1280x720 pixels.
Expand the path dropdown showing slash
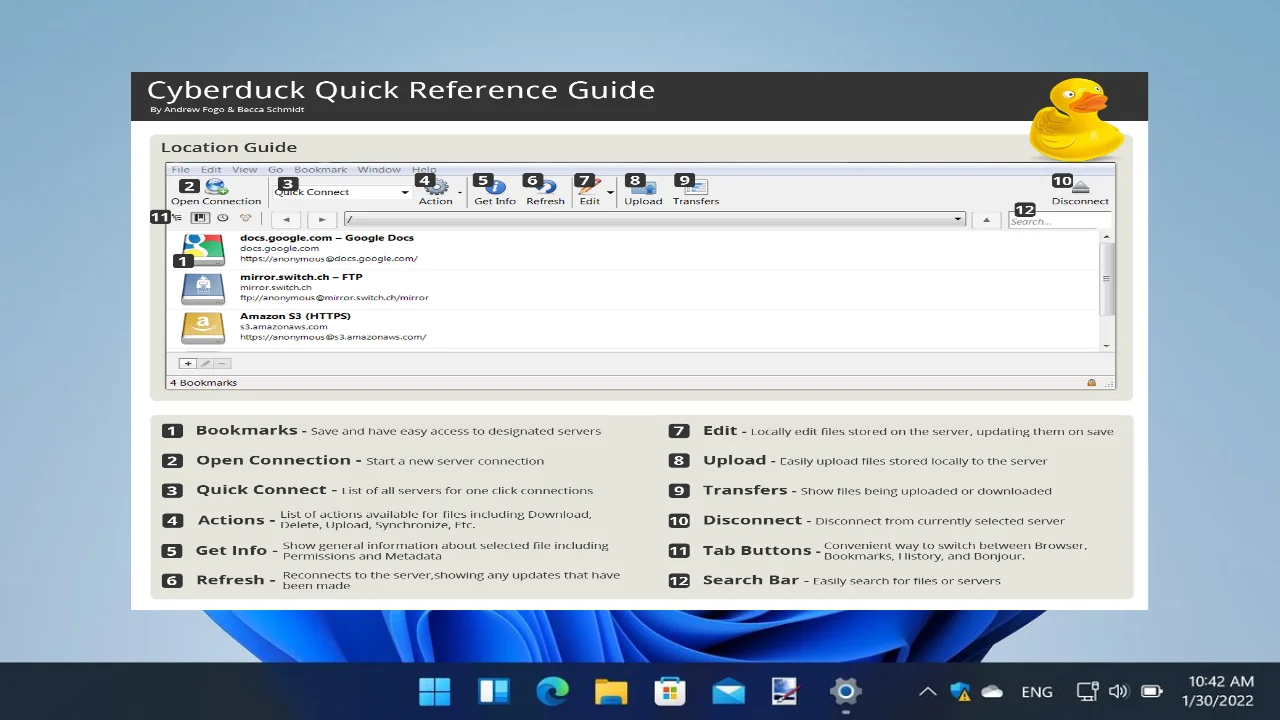pyautogui.click(x=957, y=219)
